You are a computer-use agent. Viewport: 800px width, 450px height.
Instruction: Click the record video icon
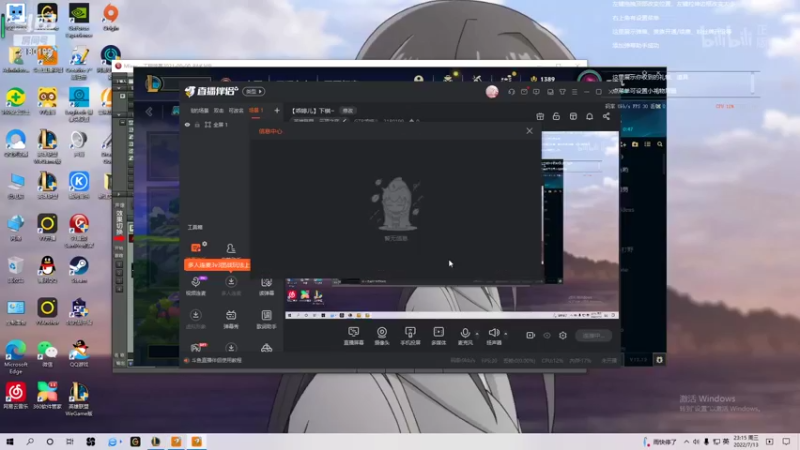pyautogui.click(x=531, y=335)
